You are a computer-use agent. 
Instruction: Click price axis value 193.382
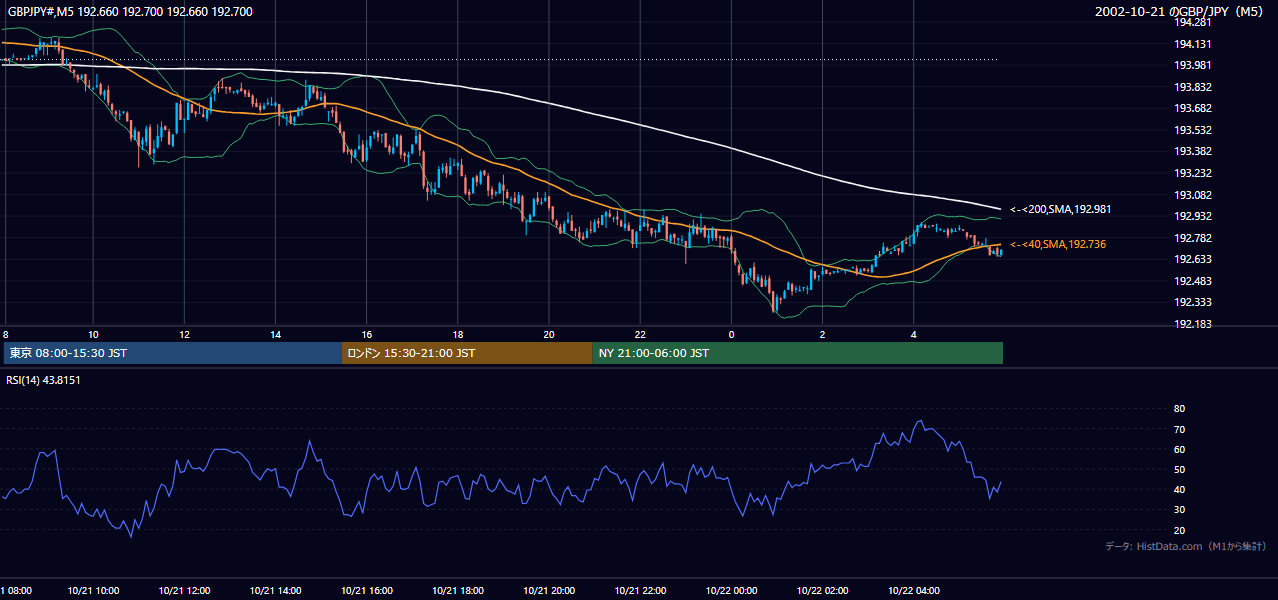click(1193, 151)
